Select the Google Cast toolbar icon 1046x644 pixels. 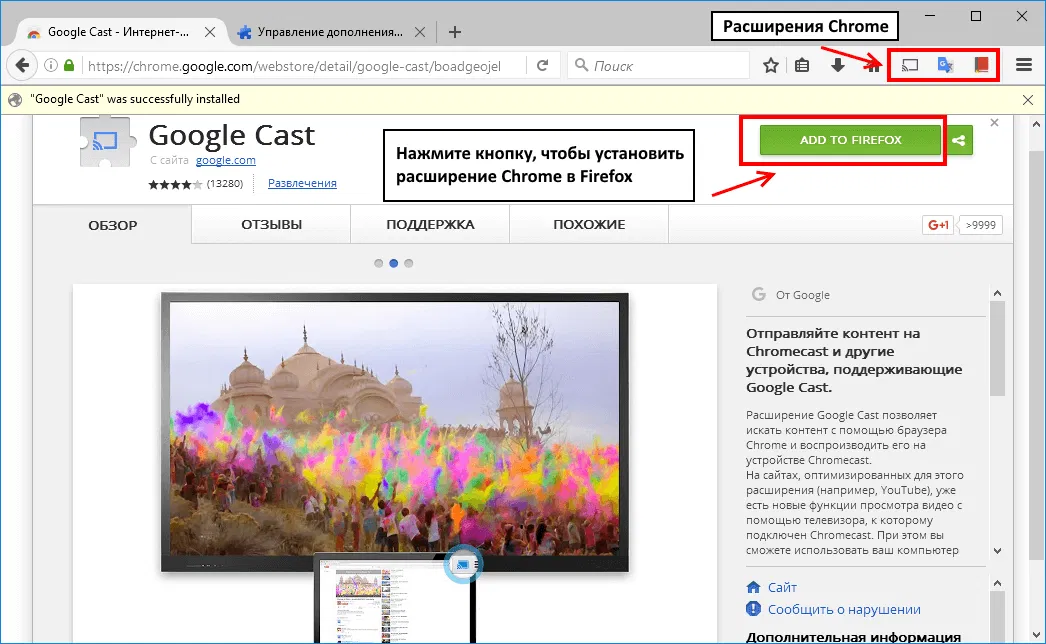(x=908, y=64)
